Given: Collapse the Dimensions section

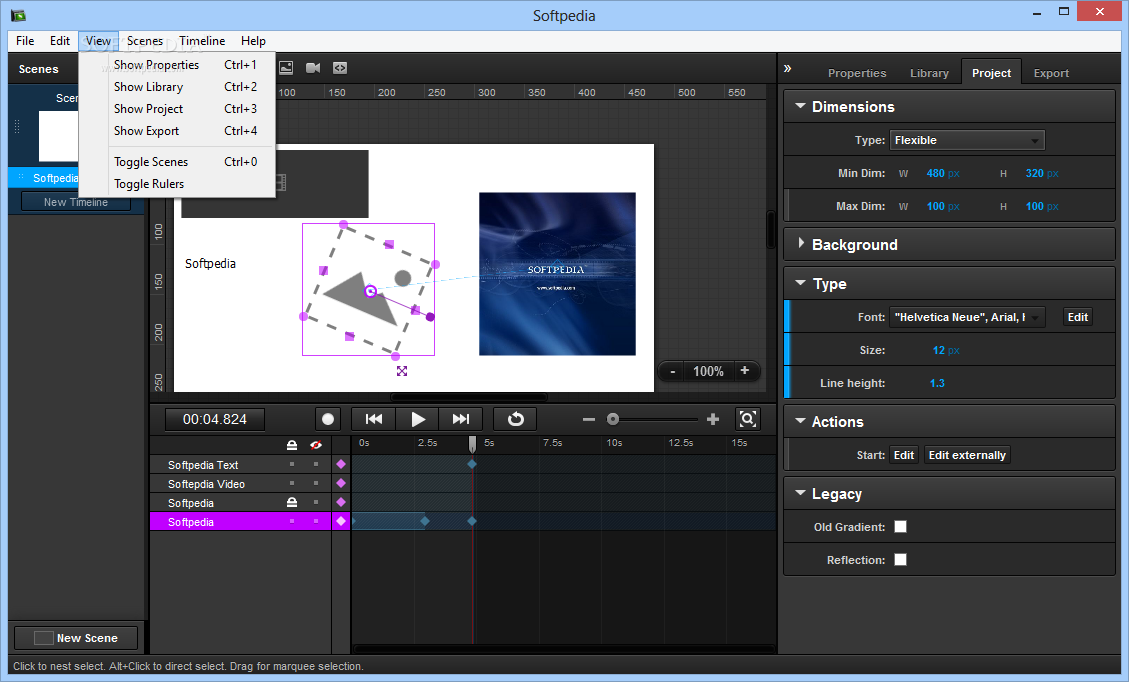Looking at the screenshot, I should 800,106.
